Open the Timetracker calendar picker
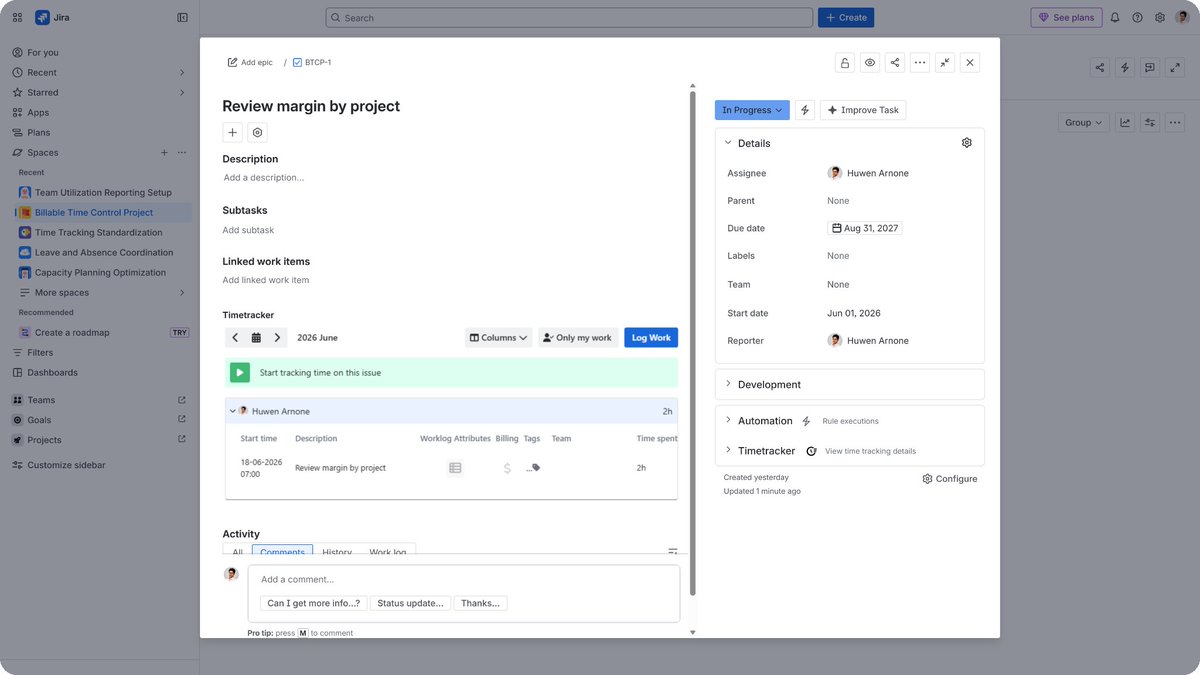Screen dimensions: 1200x675 pyautogui.click(x=256, y=338)
